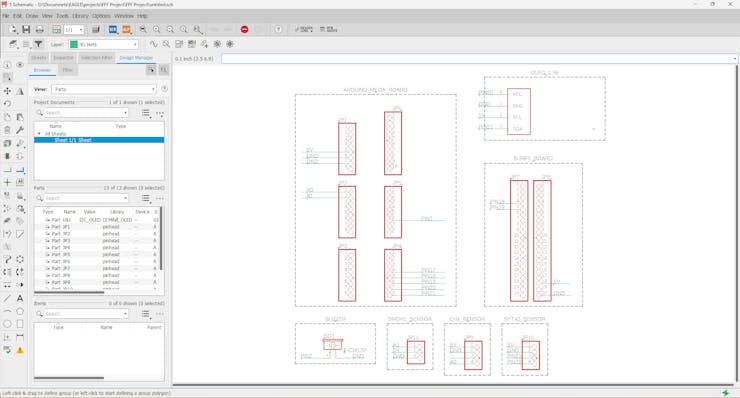Open the Library menu
This screenshot has height=398, width=740.
[80, 16]
